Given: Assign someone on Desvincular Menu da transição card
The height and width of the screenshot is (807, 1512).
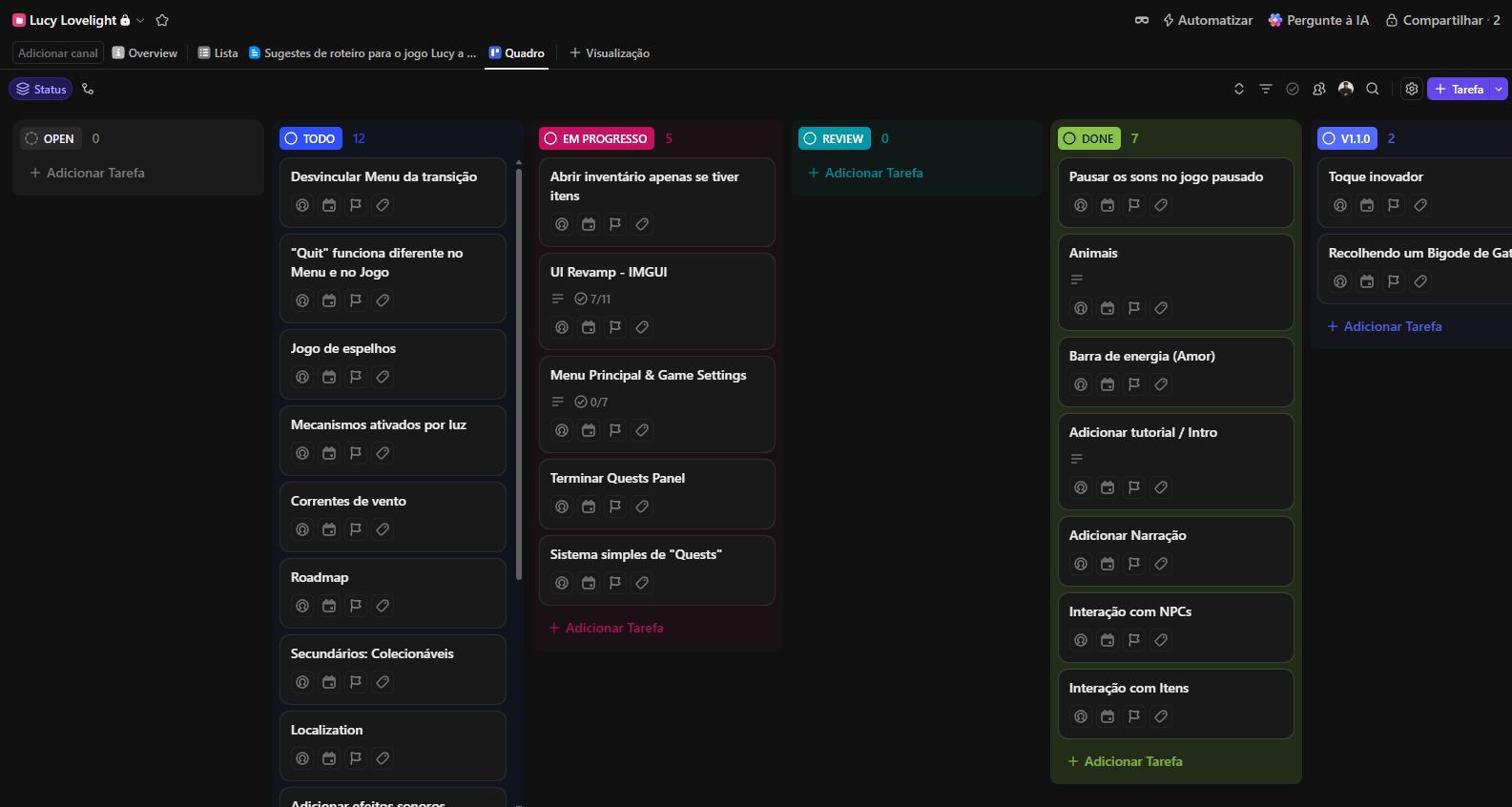Looking at the screenshot, I should click(302, 205).
